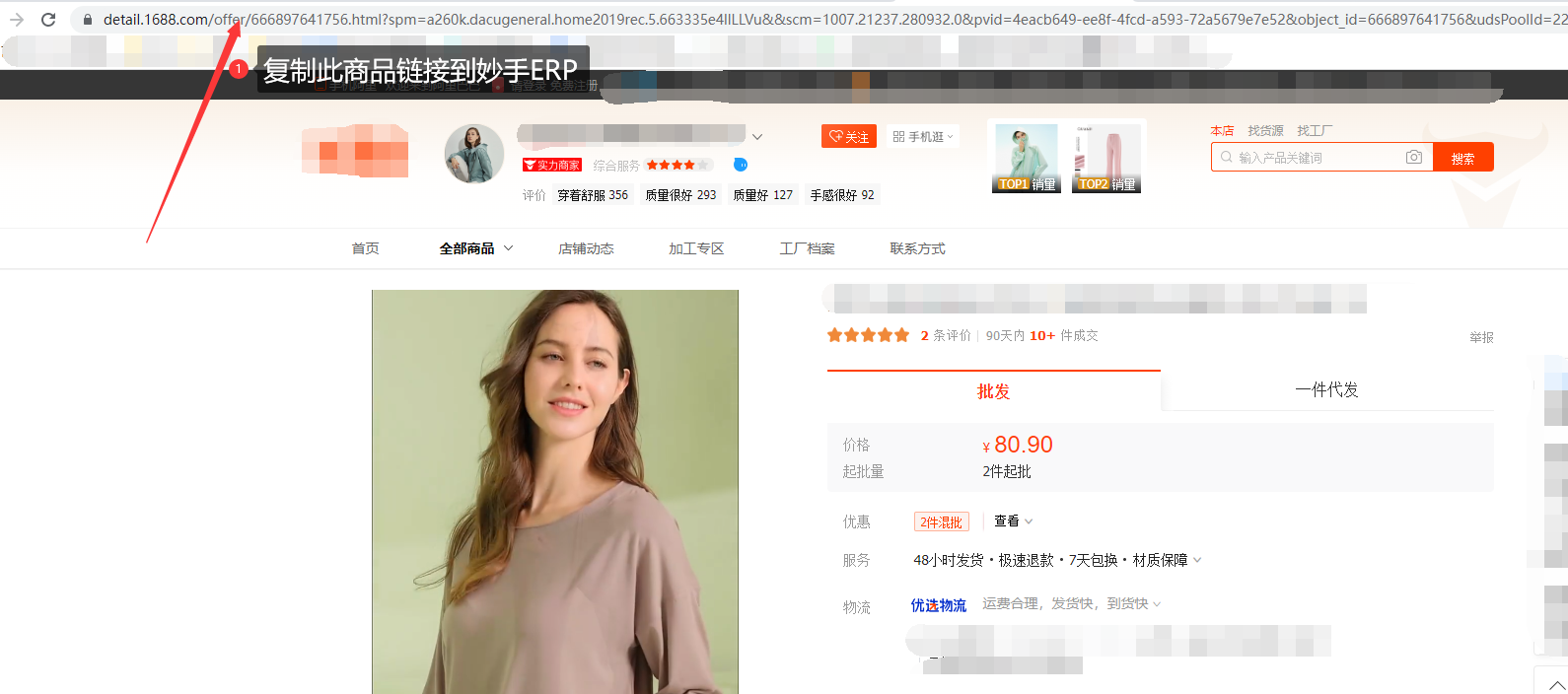Viewport: 1568px width, 694px height.
Task: Open the 联系方式 nav item
Action: pos(917,248)
